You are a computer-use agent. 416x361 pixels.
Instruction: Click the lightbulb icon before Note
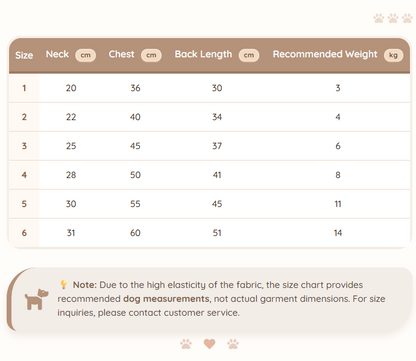pos(63,284)
